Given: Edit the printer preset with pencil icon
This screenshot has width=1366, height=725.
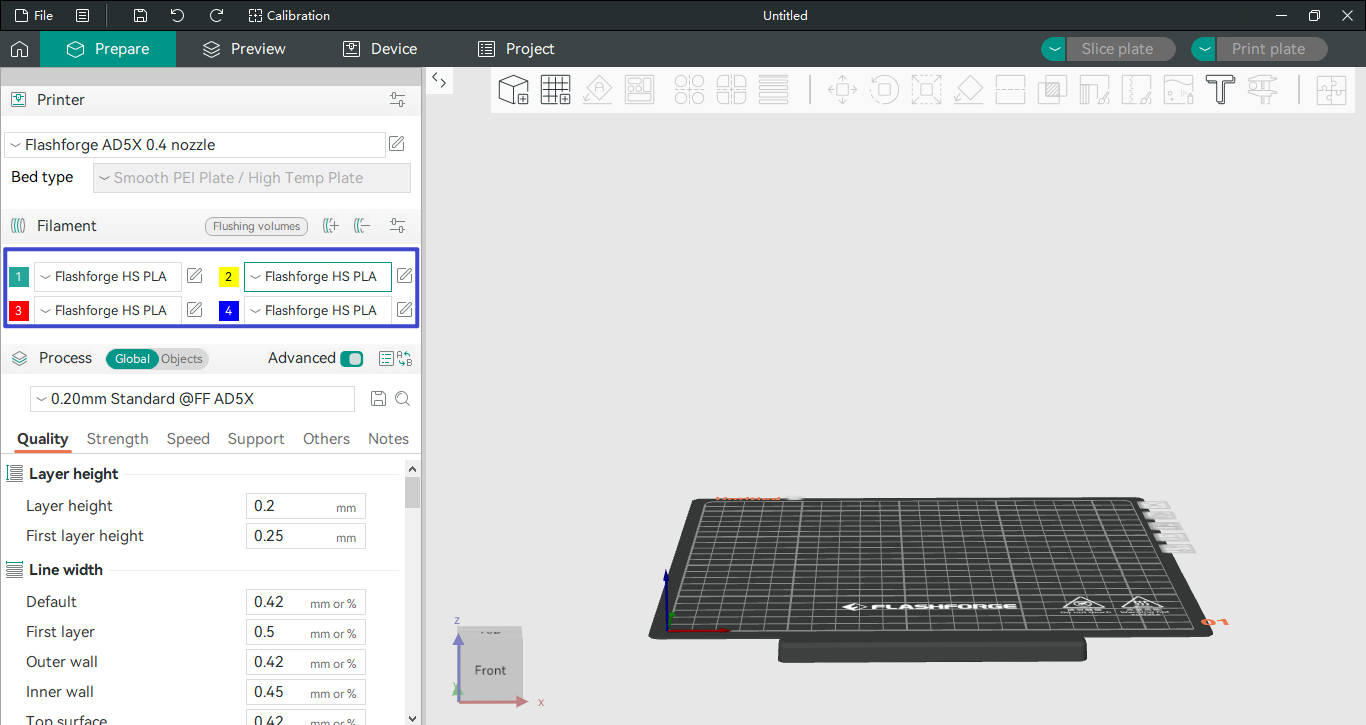Looking at the screenshot, I should [x=397, y=144].
